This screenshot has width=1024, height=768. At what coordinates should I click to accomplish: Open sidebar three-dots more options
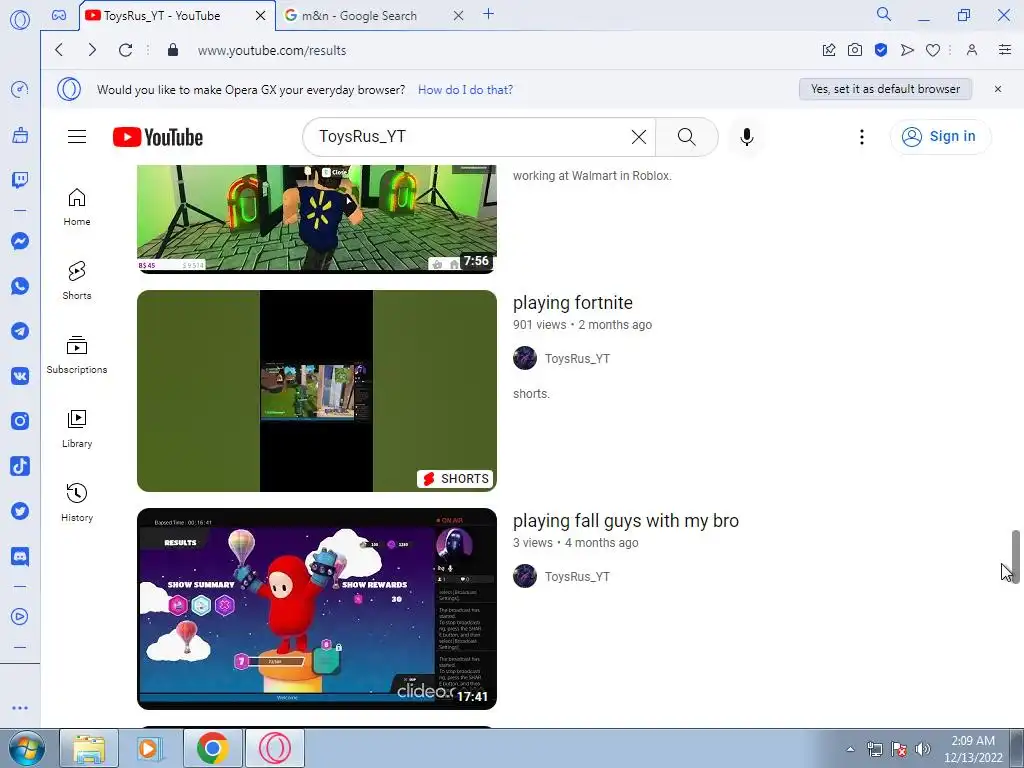[20, 708]
